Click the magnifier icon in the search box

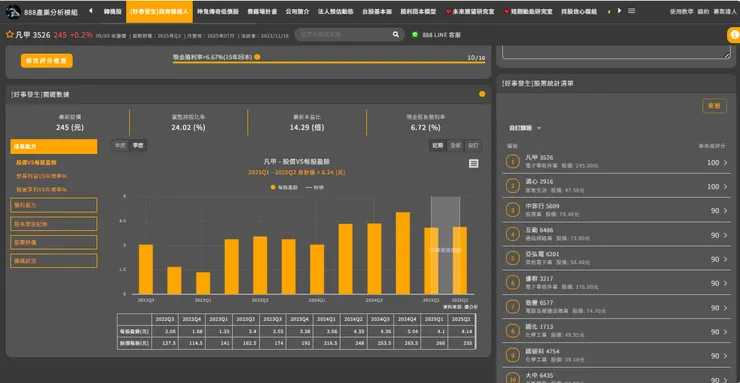[x=395, y=34]
